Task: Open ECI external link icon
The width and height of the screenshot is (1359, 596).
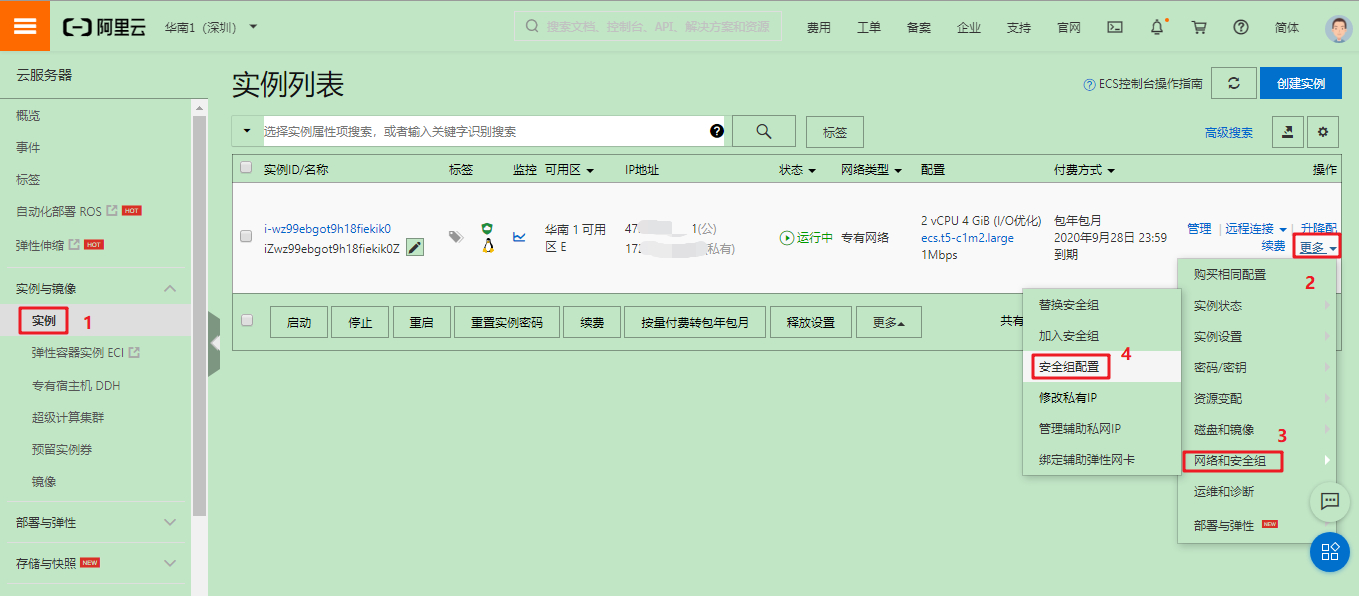Action: click(134, 352)
